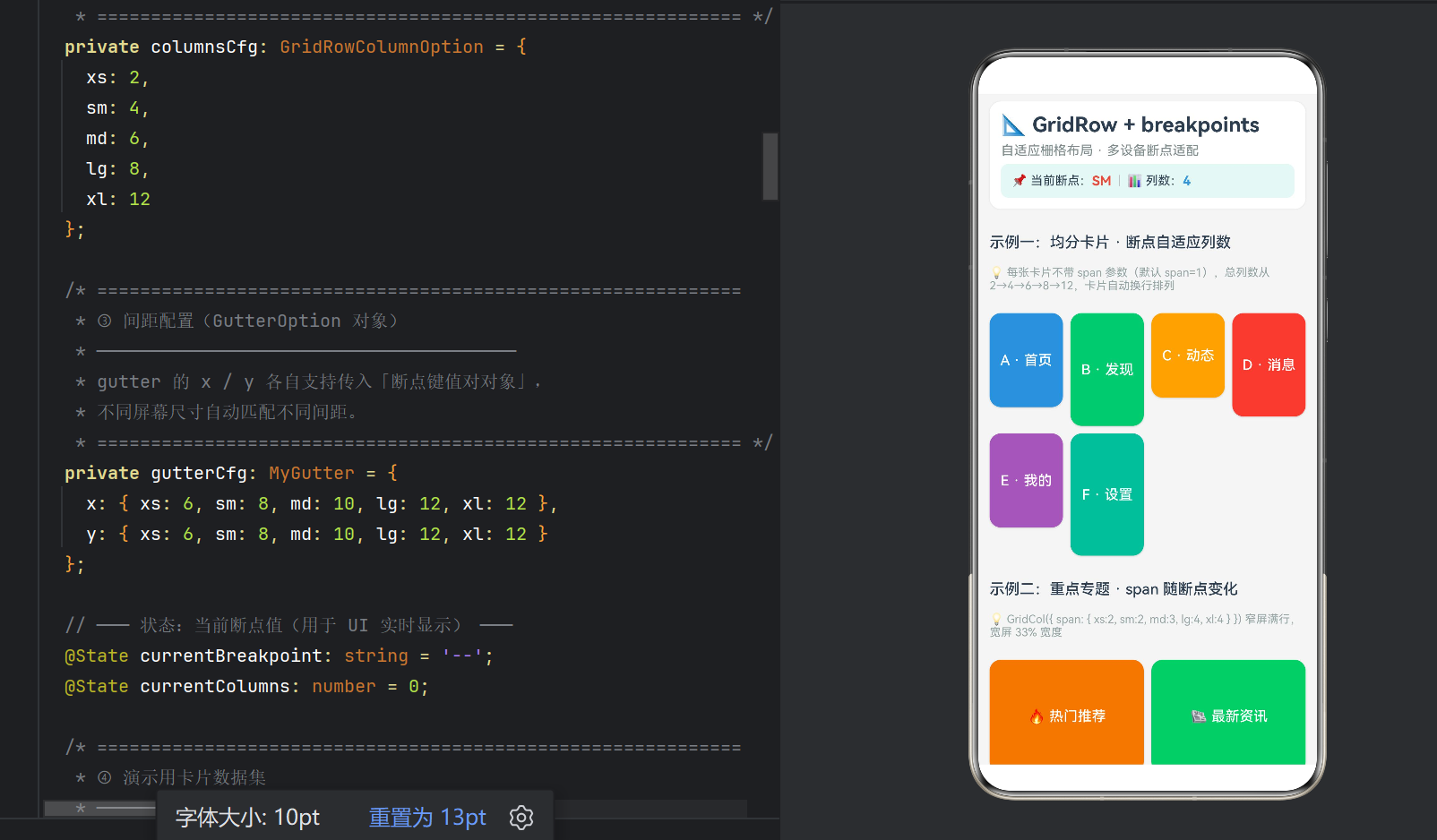Click gutter 'y: { xs: 6' code line
The width and height of the screenshot is (1437, 840).
click(x=317, y=534)
